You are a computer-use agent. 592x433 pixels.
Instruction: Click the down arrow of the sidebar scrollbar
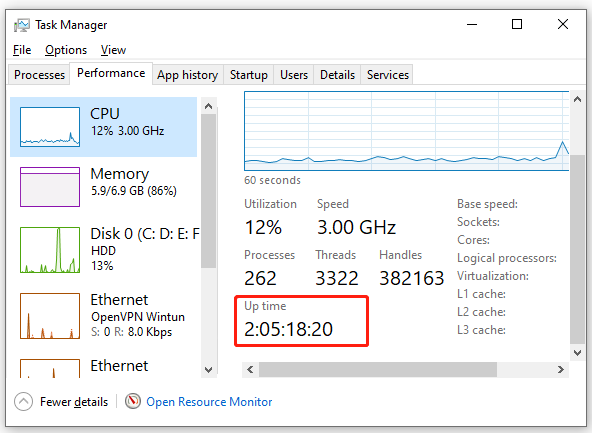tap(208, 369)
